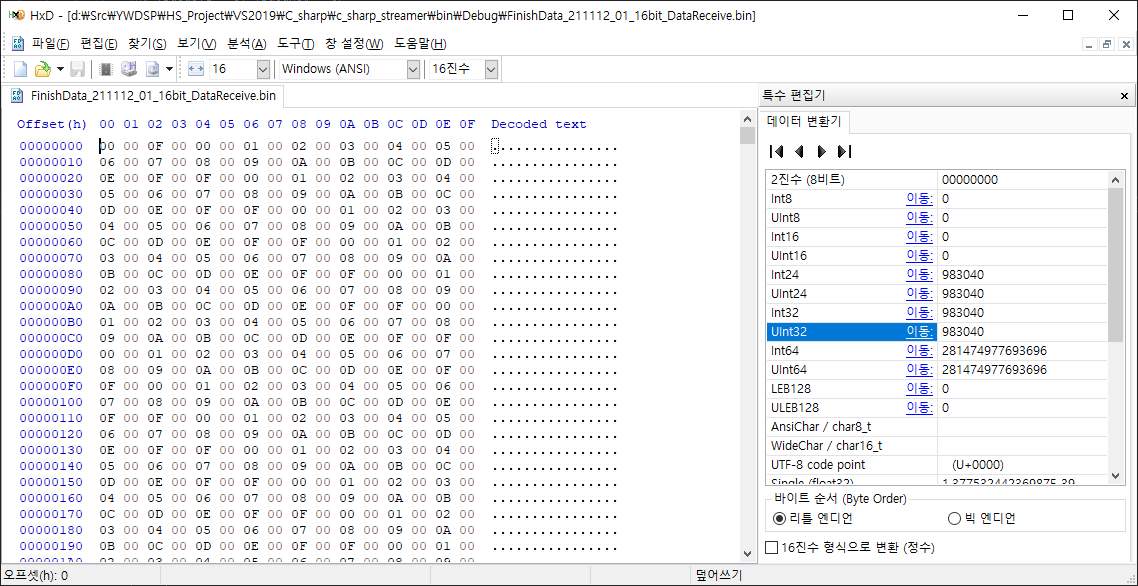Click 이동 link for UInt8
Screen dimensions: 1138x586
(920, 218)
